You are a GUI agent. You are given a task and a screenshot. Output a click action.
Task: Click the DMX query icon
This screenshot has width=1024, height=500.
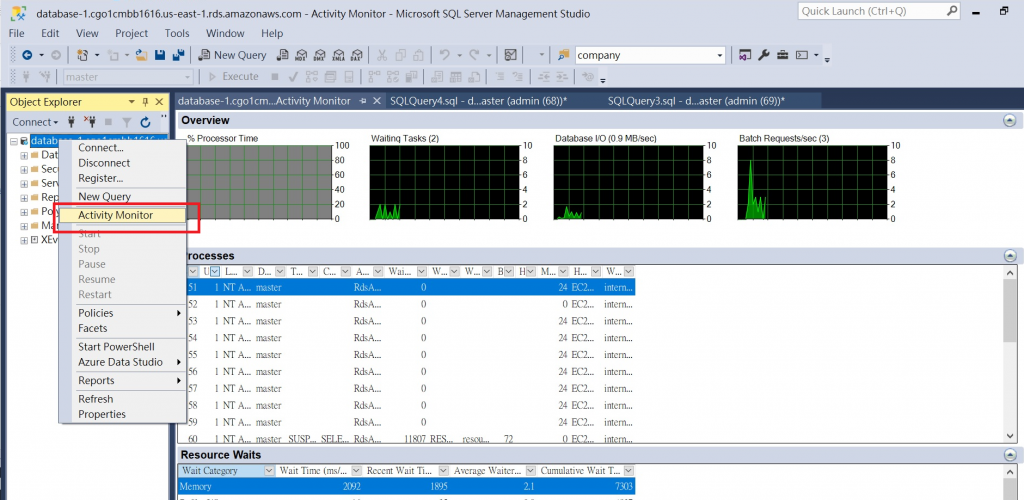pos(319,55)
